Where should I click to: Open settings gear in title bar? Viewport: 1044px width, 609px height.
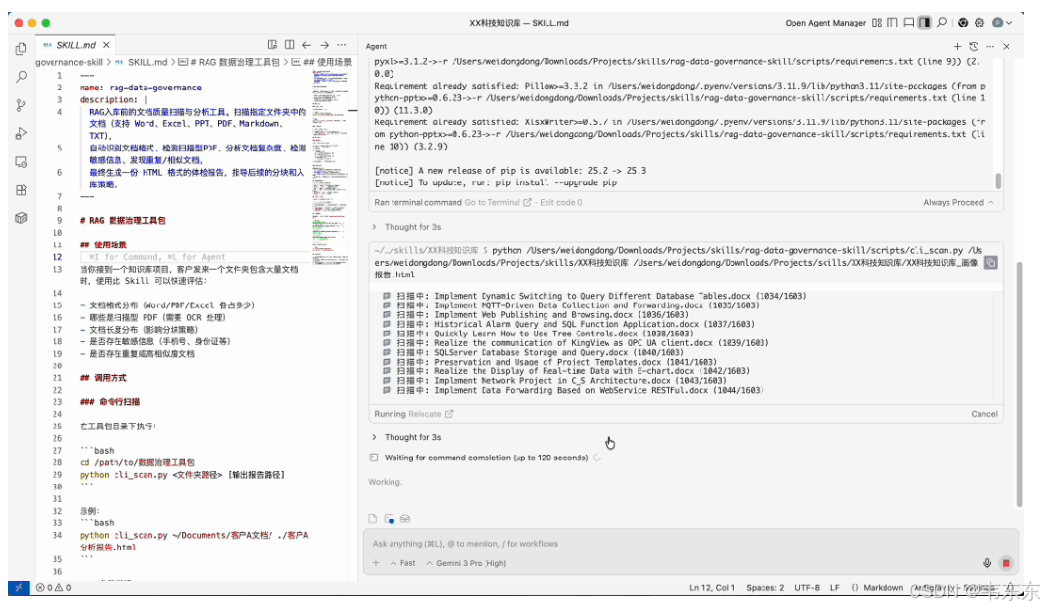pyautogui.click(x=979, y=23)
